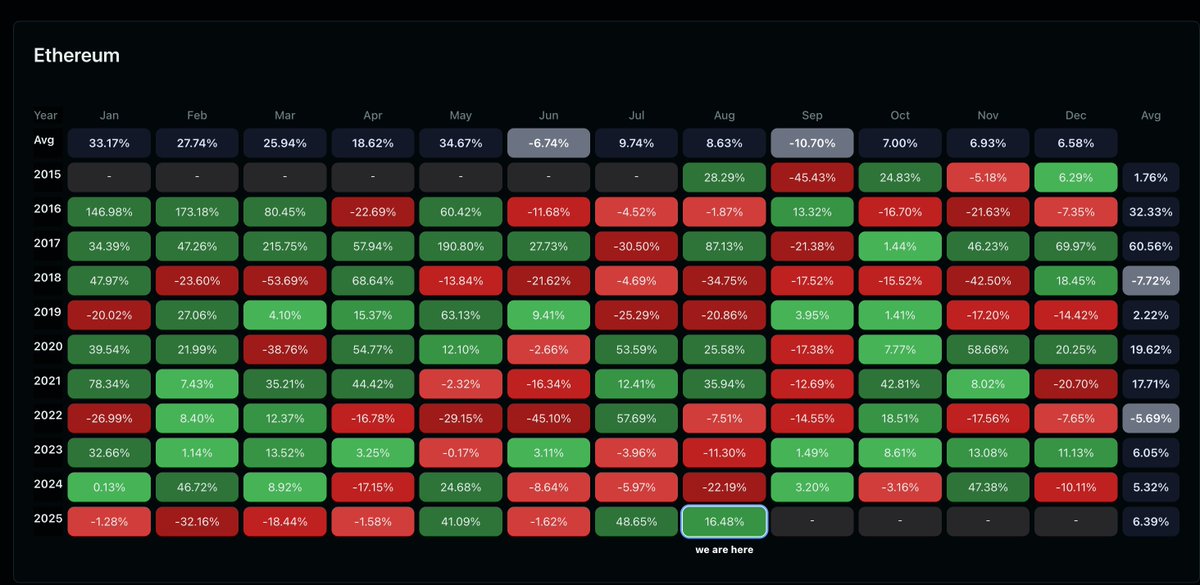Click the 2020 July cell 53.59%
This screenshot has width=1200, height=585.
(637, 351)
